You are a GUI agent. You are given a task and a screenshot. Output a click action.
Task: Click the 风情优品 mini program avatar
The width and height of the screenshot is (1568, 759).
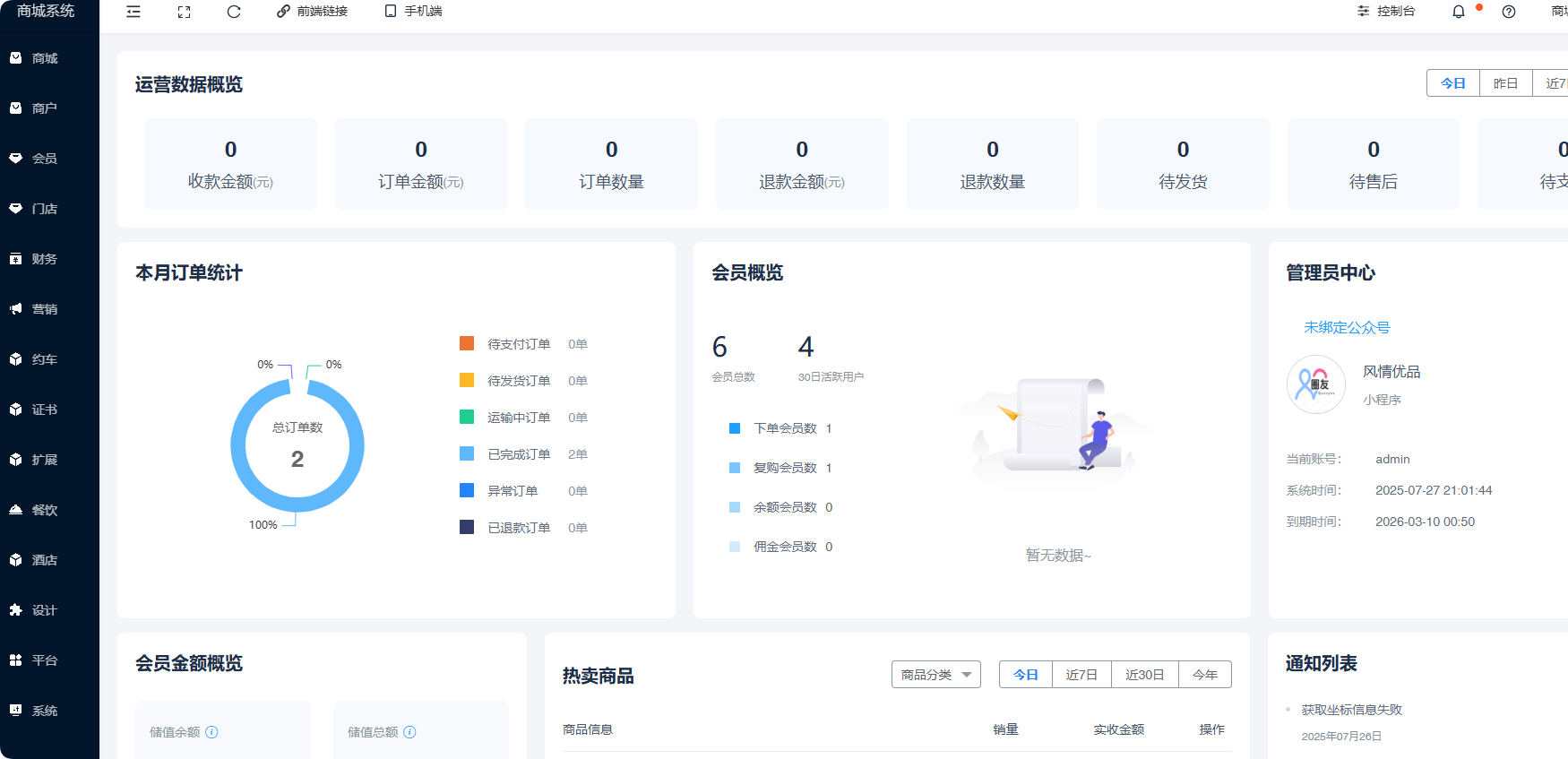tap(1315, 384)
